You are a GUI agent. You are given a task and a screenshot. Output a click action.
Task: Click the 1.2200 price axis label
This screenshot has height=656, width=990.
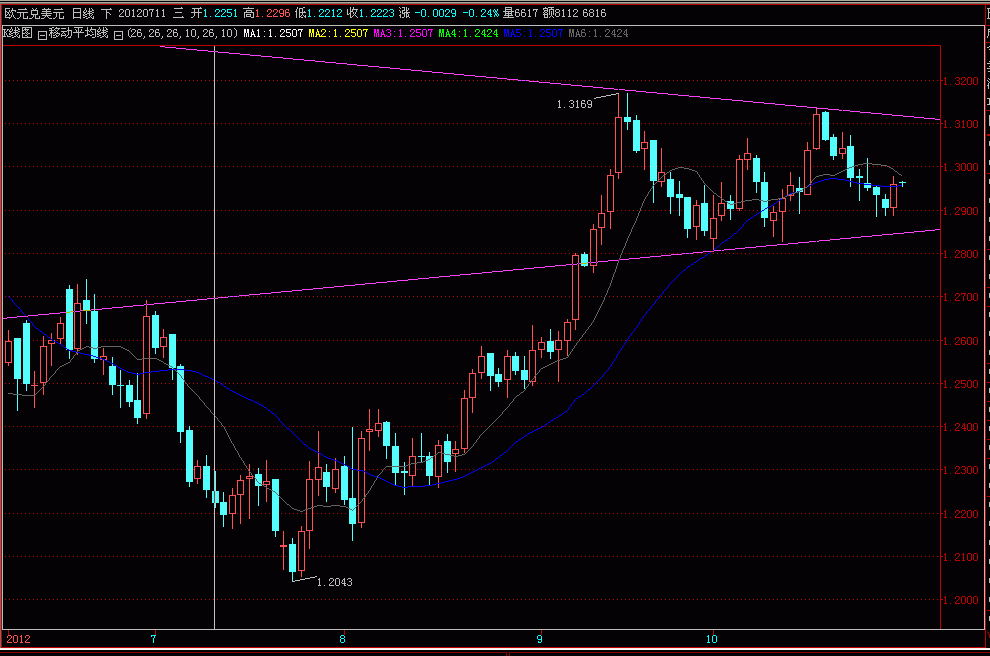[x=961, y=515]
